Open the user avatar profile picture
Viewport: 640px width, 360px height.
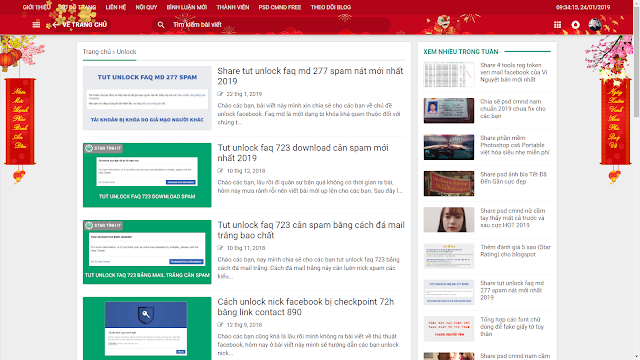click(595, 24)
